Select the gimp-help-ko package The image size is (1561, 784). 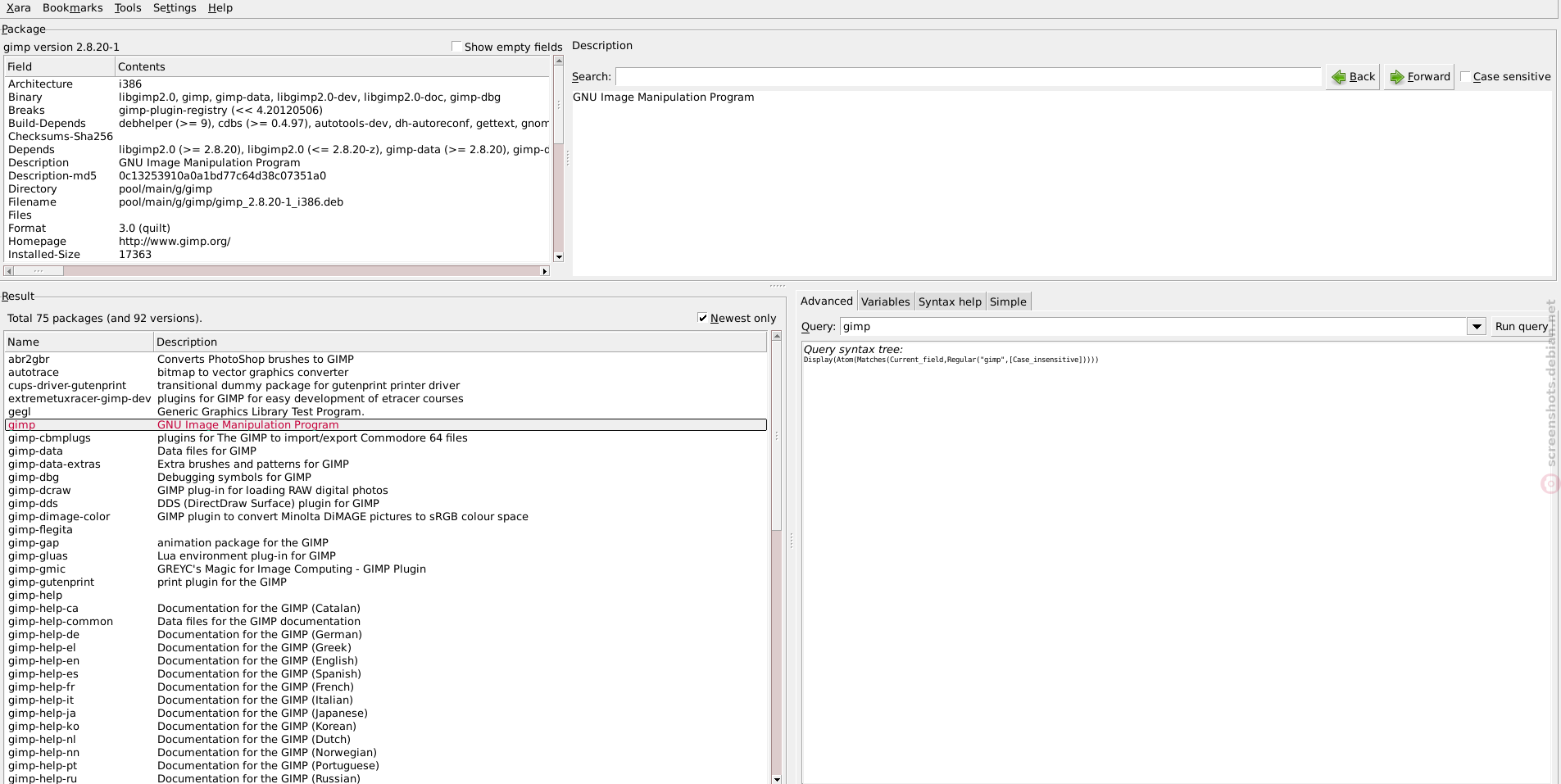pos(386,727)
